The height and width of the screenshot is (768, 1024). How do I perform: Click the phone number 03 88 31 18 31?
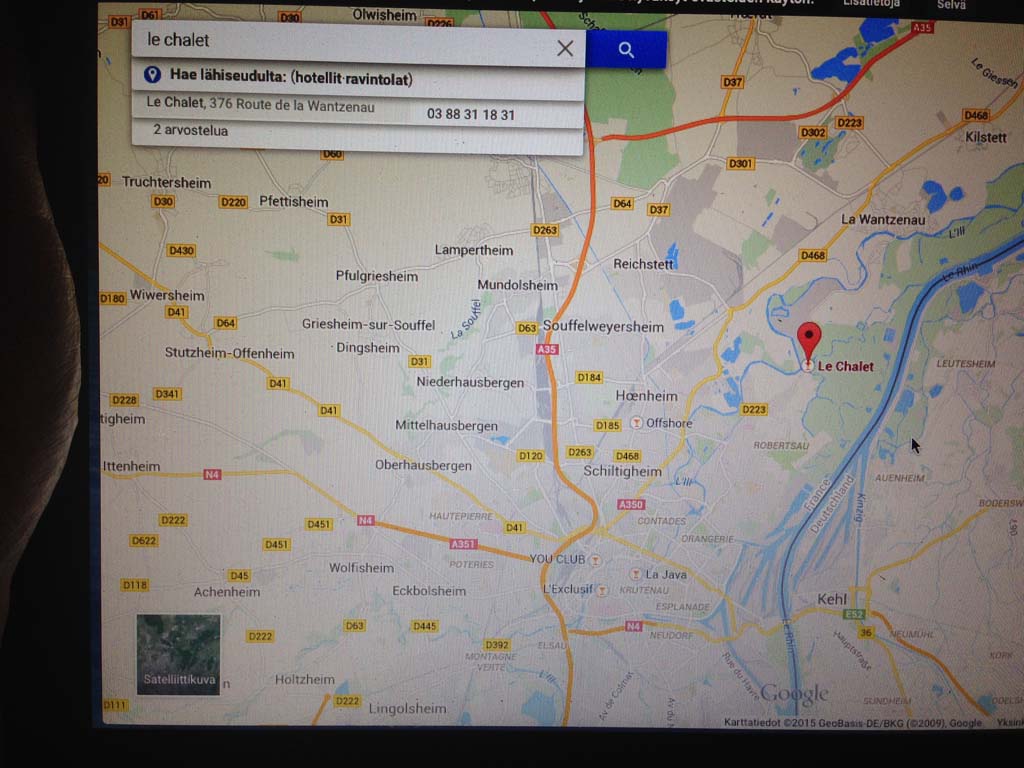(x=471, y=115)
